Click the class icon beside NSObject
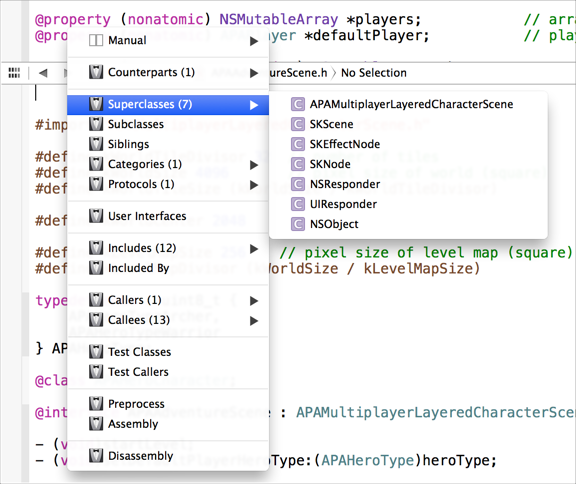 coord(298,224)
